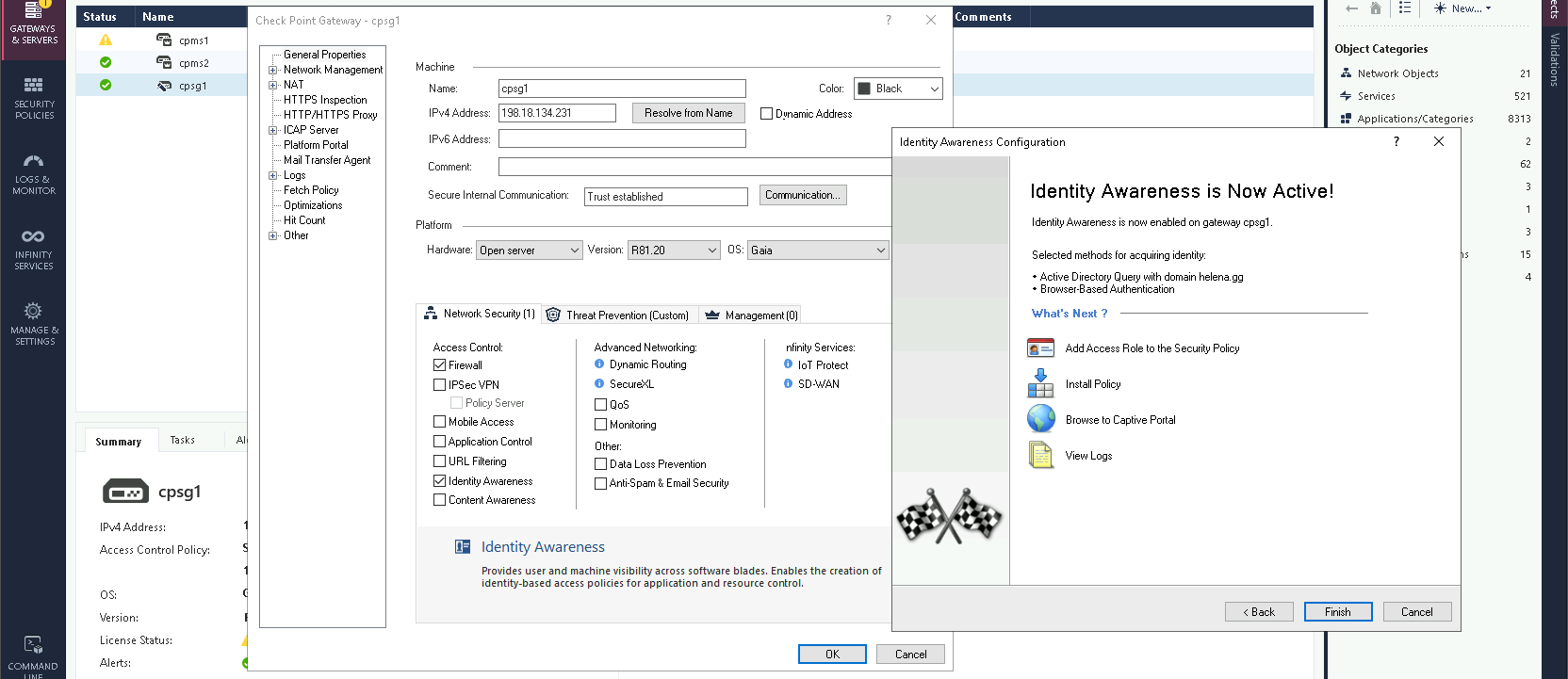The height and width of the screenshot is (679, 1568).
Task: Click the IPv6 Address input field
Action: pyautogui.click(x=622, y=139)
